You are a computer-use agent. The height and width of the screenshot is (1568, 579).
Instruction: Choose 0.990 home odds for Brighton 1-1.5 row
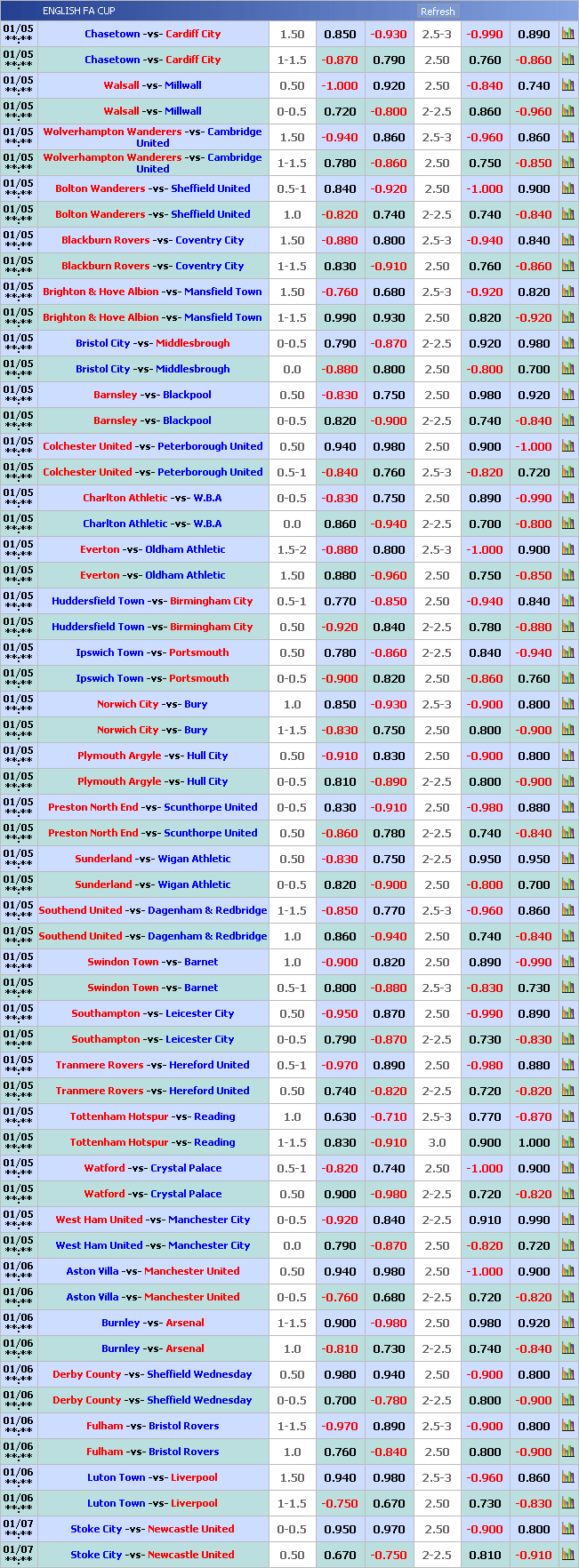340,317
